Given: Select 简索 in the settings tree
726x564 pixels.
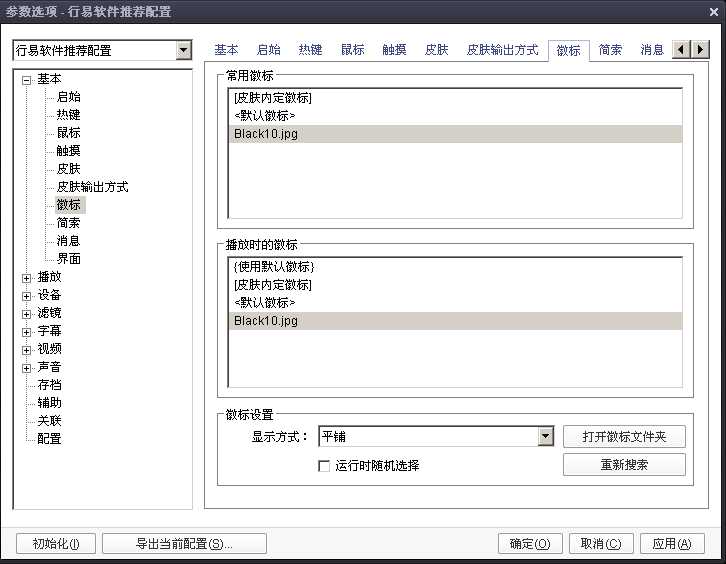Looking at the screenshot, I should pos(69,223).
